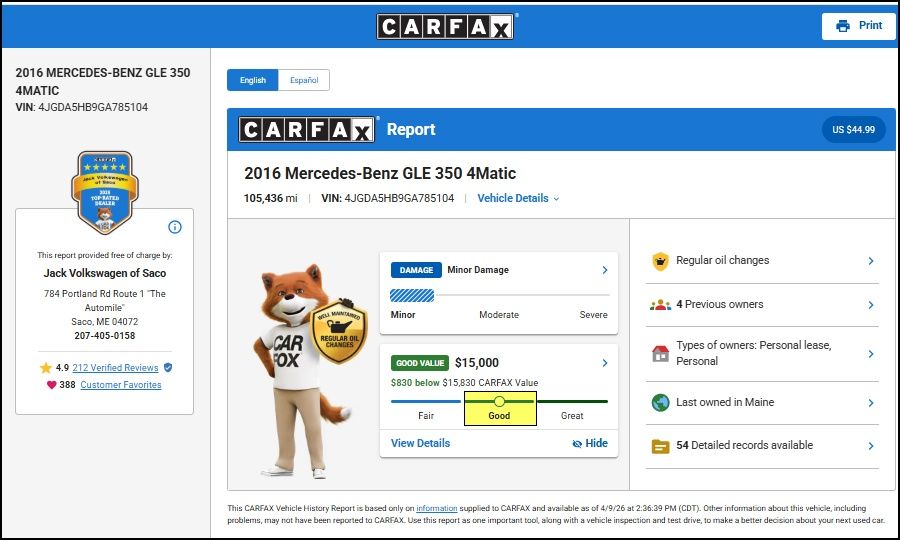Open the Customer Favorites link
Screen dimensions: 900x540
pyautogui.click(x=120, y=385)
